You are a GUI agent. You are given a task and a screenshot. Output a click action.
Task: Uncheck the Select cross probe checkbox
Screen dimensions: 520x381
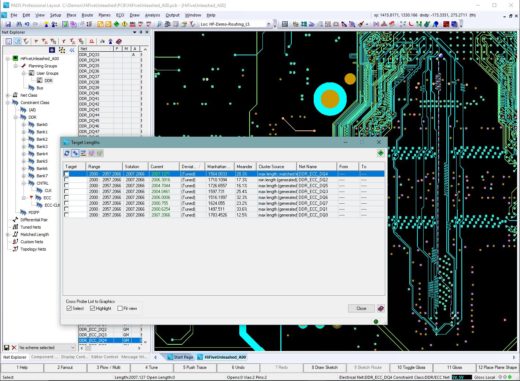[69, 308]
